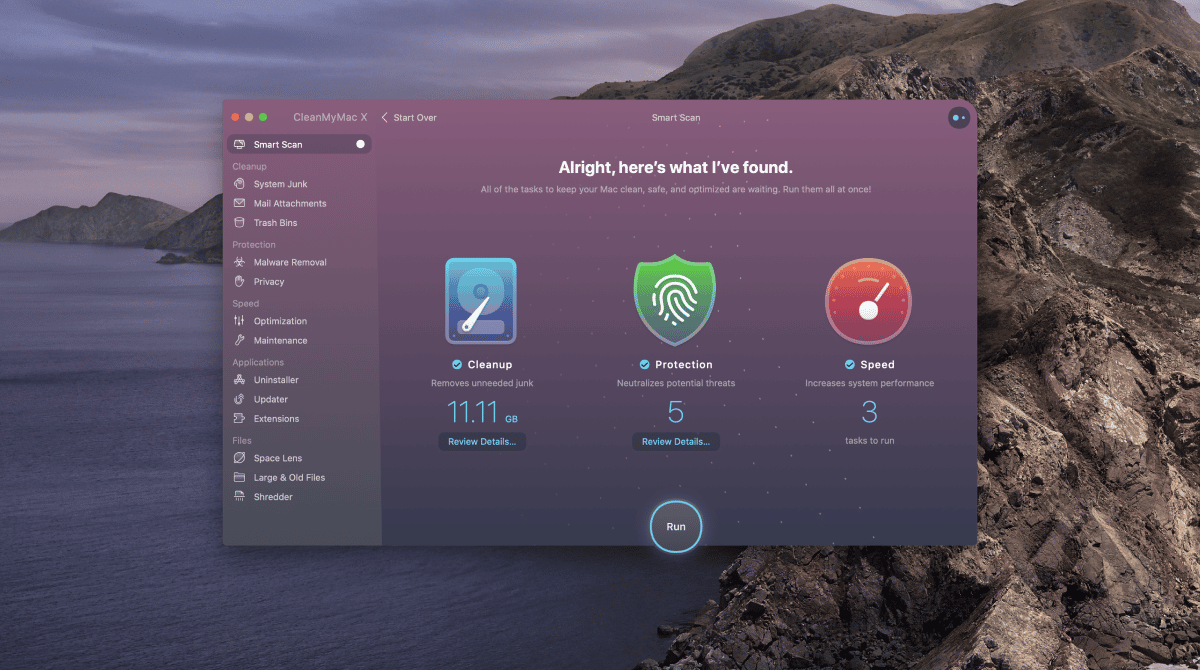Click 'Neutralizes potential threats' description
Screen dimensions: 1200x670
[676, 383]
